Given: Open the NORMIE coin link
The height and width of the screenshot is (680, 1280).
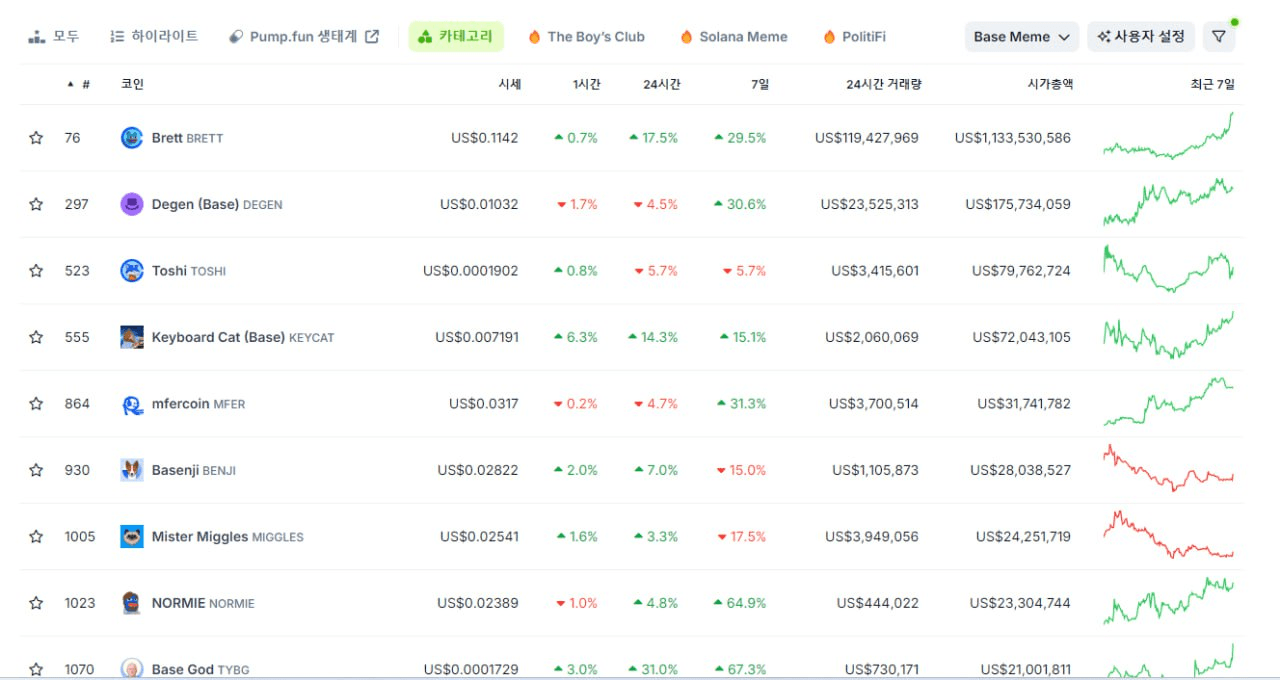Looking at the screenshot, I should click(203, 603).
